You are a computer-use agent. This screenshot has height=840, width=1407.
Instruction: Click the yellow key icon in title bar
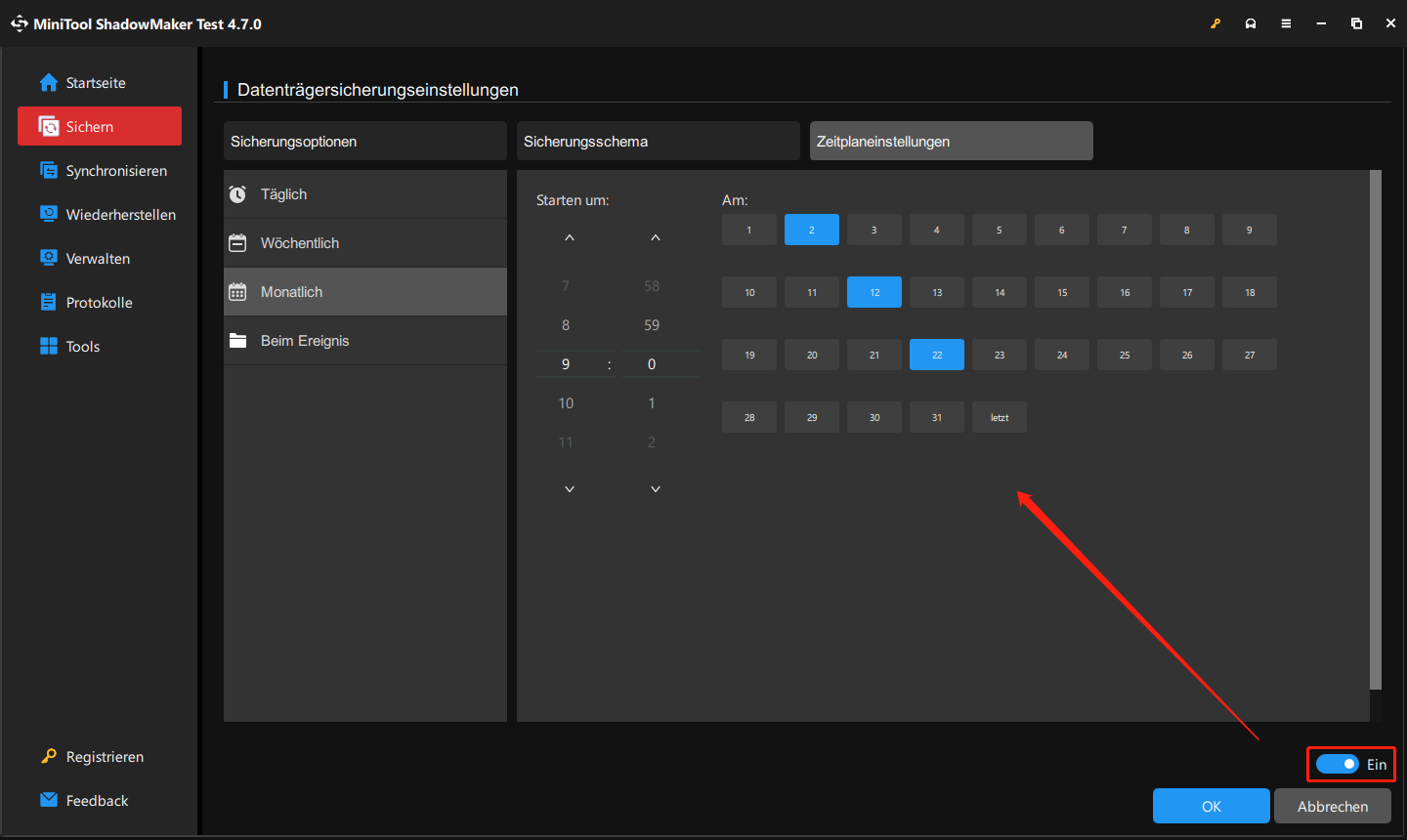(x=1215, y=23)
